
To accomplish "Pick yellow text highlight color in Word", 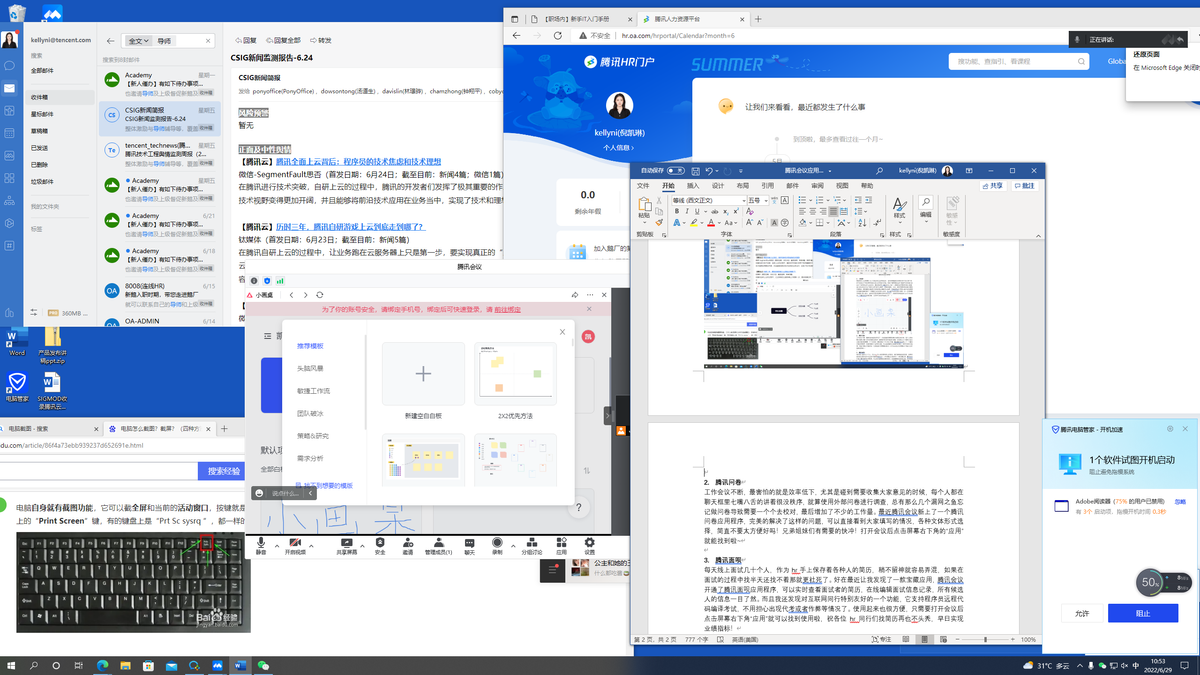I will click(693, 223).
